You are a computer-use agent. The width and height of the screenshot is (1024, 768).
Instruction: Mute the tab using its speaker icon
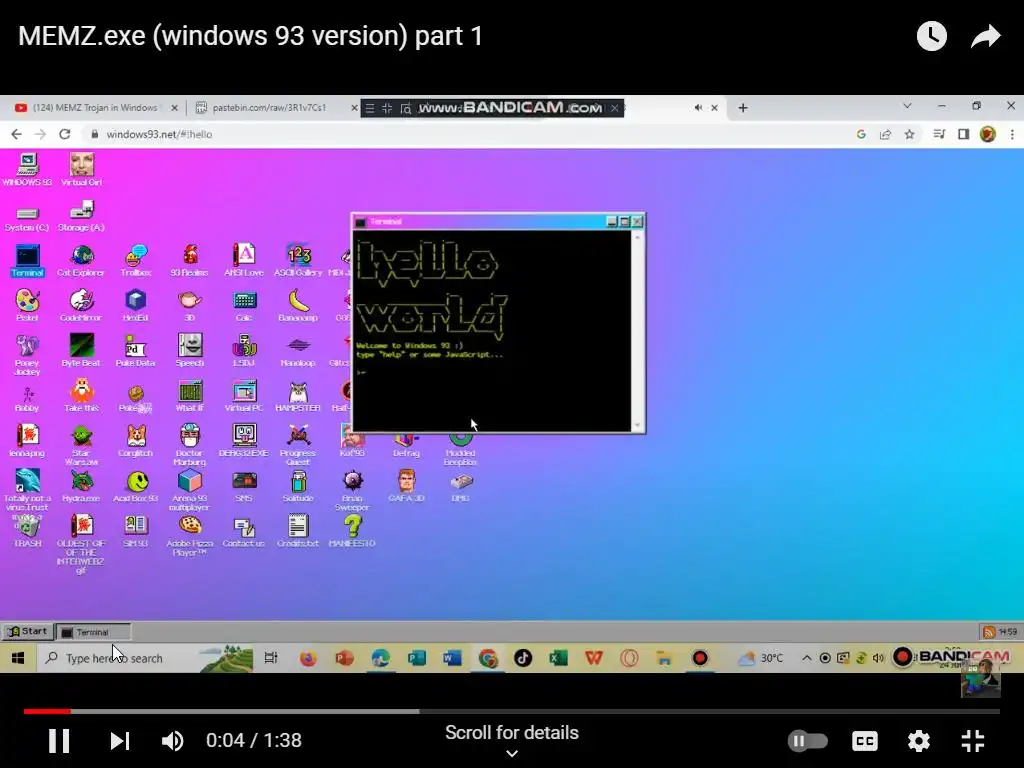698,108
